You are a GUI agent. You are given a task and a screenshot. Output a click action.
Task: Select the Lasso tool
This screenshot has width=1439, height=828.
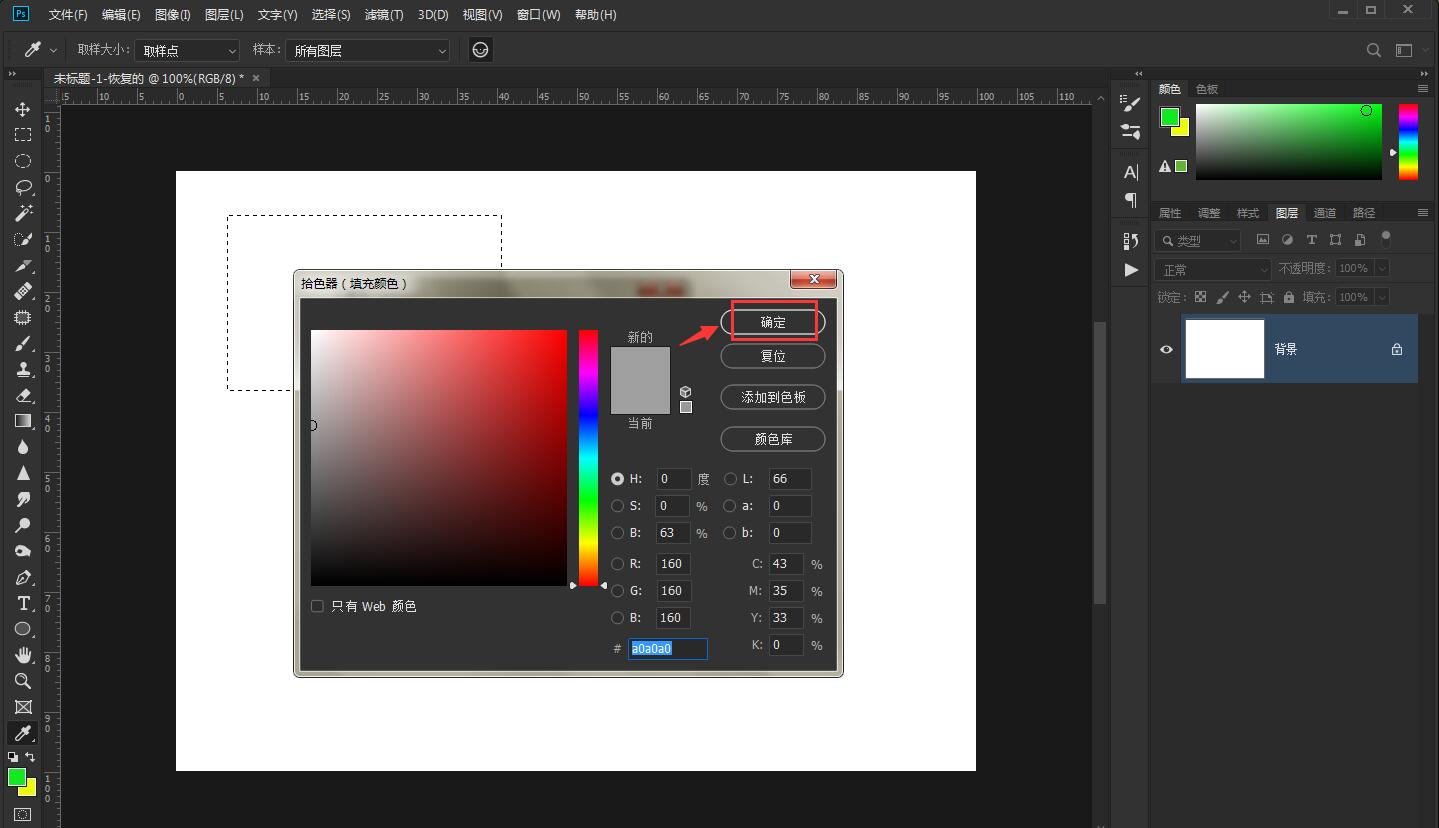click(x=22, y=187)
